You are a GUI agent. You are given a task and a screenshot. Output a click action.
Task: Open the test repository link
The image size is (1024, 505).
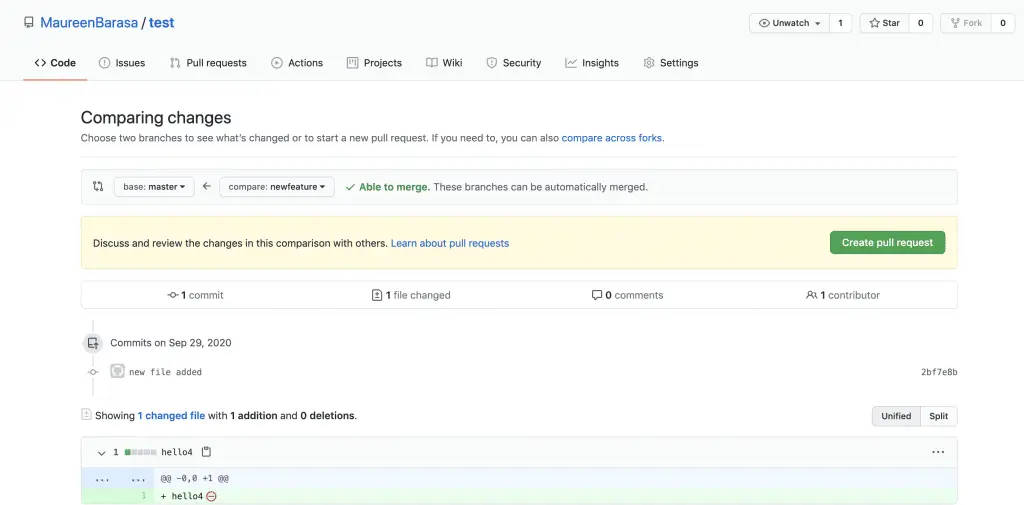[161, 22]
